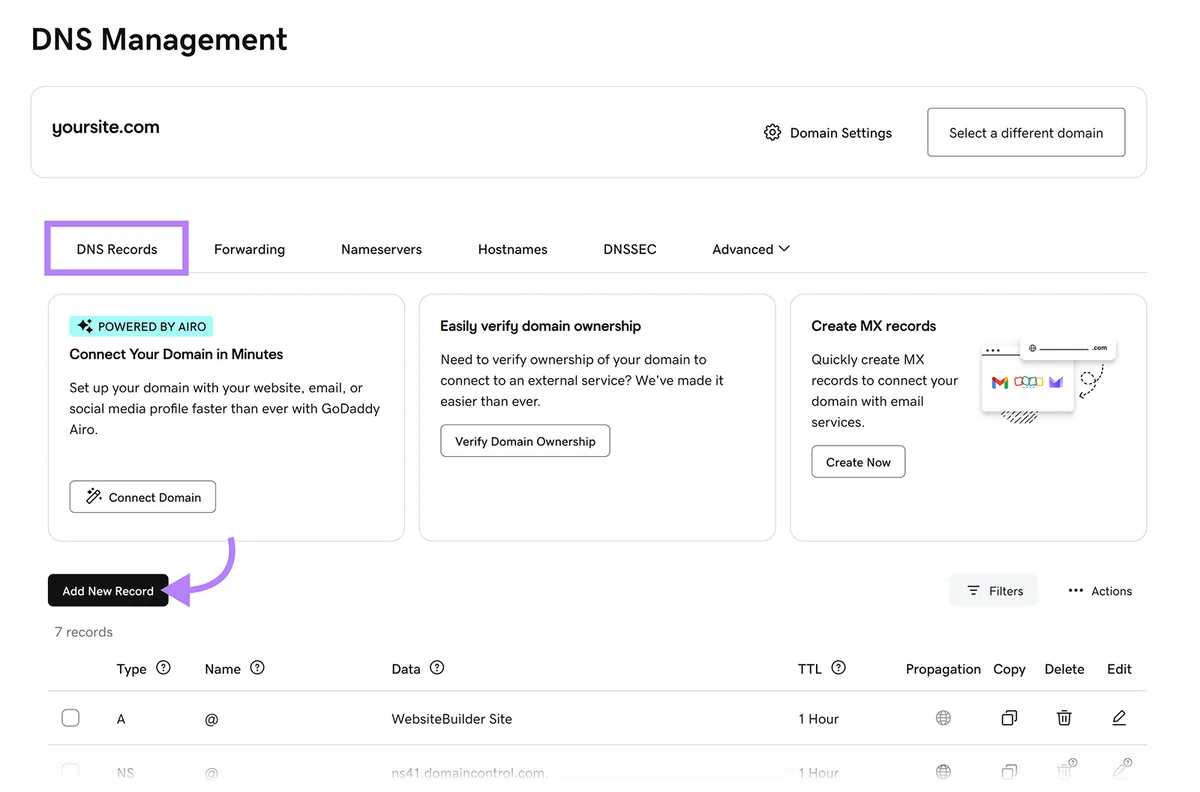The image size is (1200, 792).
Task: Click the 1 Hour TTL value for A record
Action: pyautogui.click(x=819, y=719)
